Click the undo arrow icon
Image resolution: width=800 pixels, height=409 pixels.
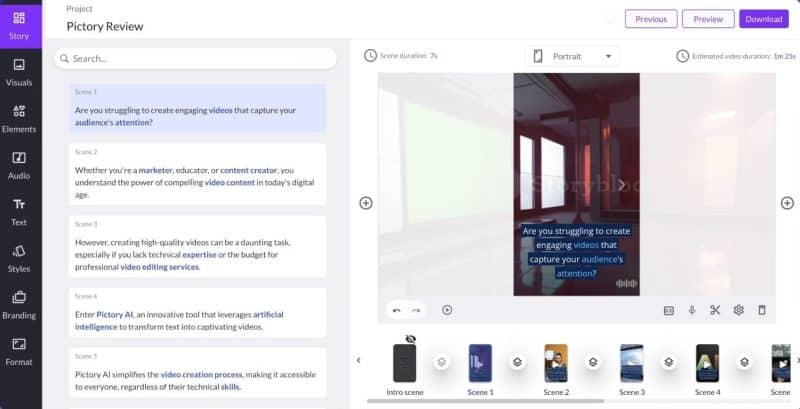pos(397,310)
